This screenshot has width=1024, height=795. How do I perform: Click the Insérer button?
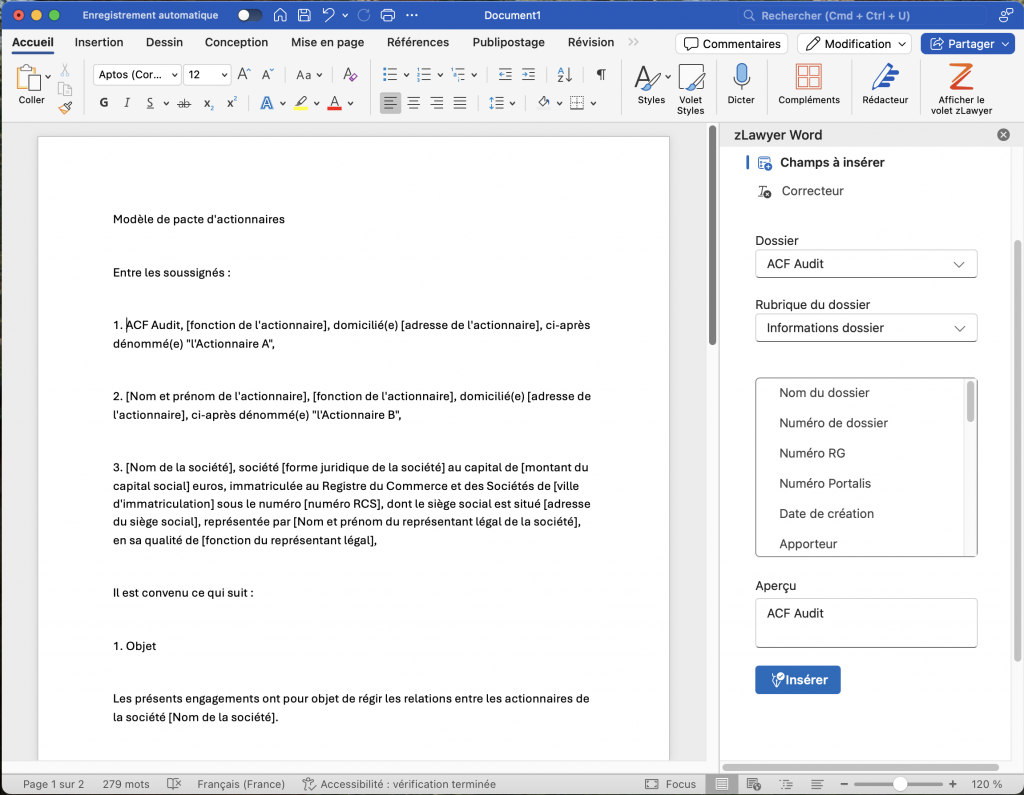point(798,680)
